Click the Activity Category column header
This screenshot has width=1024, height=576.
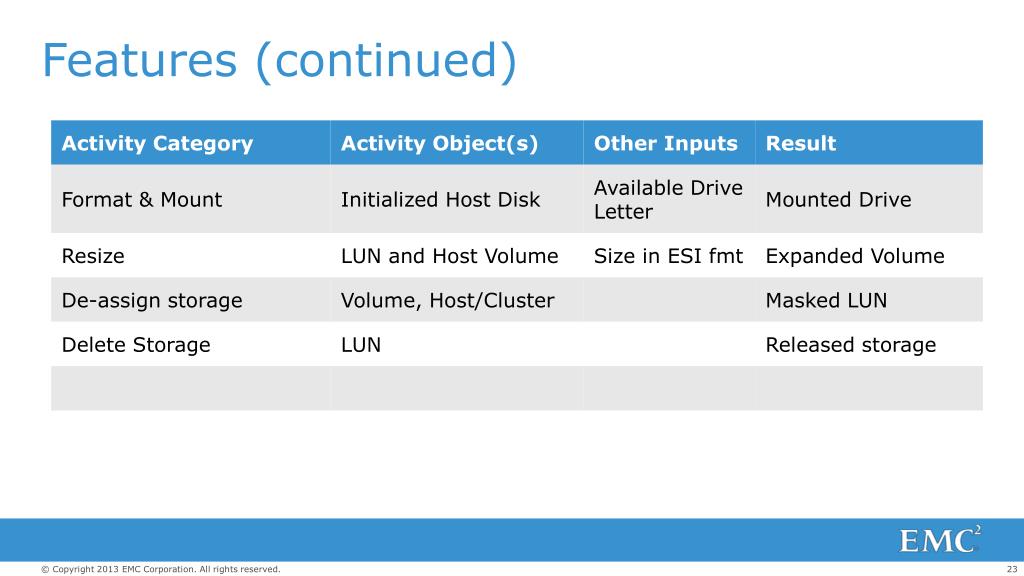tap(191, 142)
